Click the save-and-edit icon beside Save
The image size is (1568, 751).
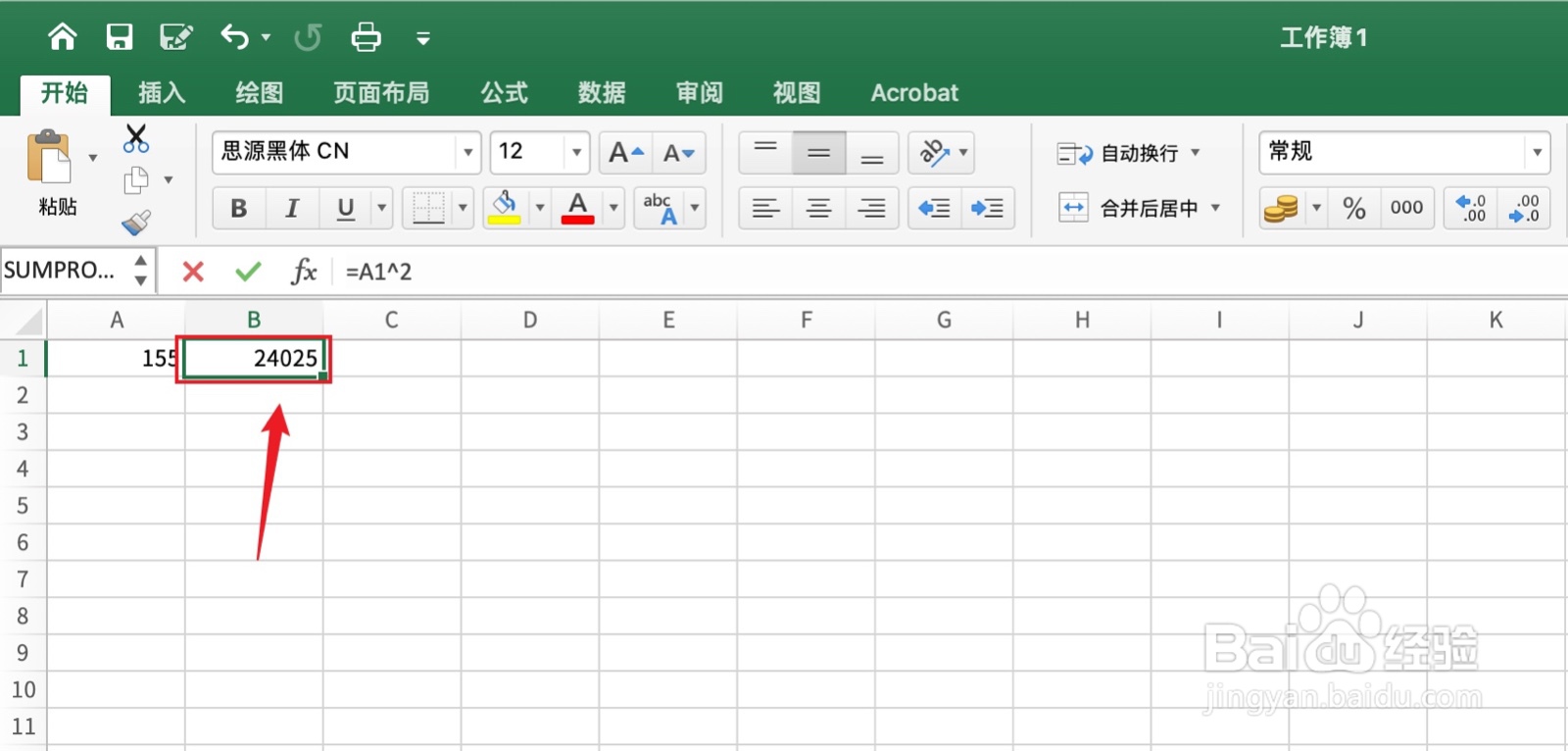[x=176, y=37]
